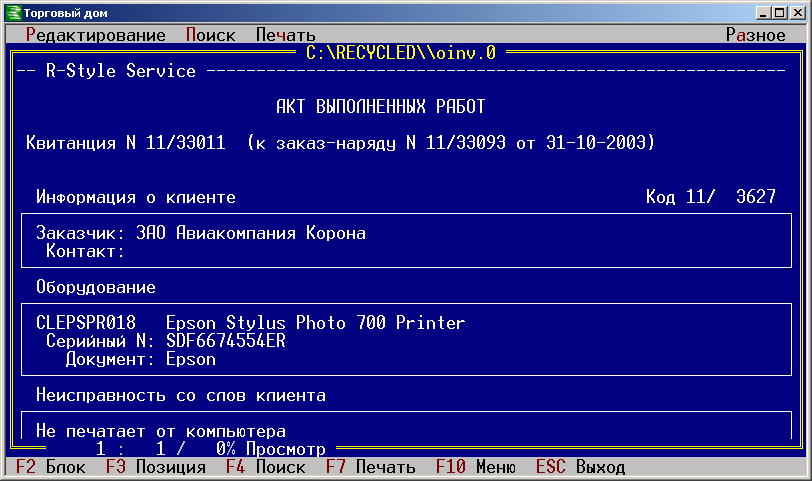Image resolution: width=812 pixels, height=481 pixels.
Task: Click the F4 Поиск function key
Action: pyautogui.click(x=266, y=467)
